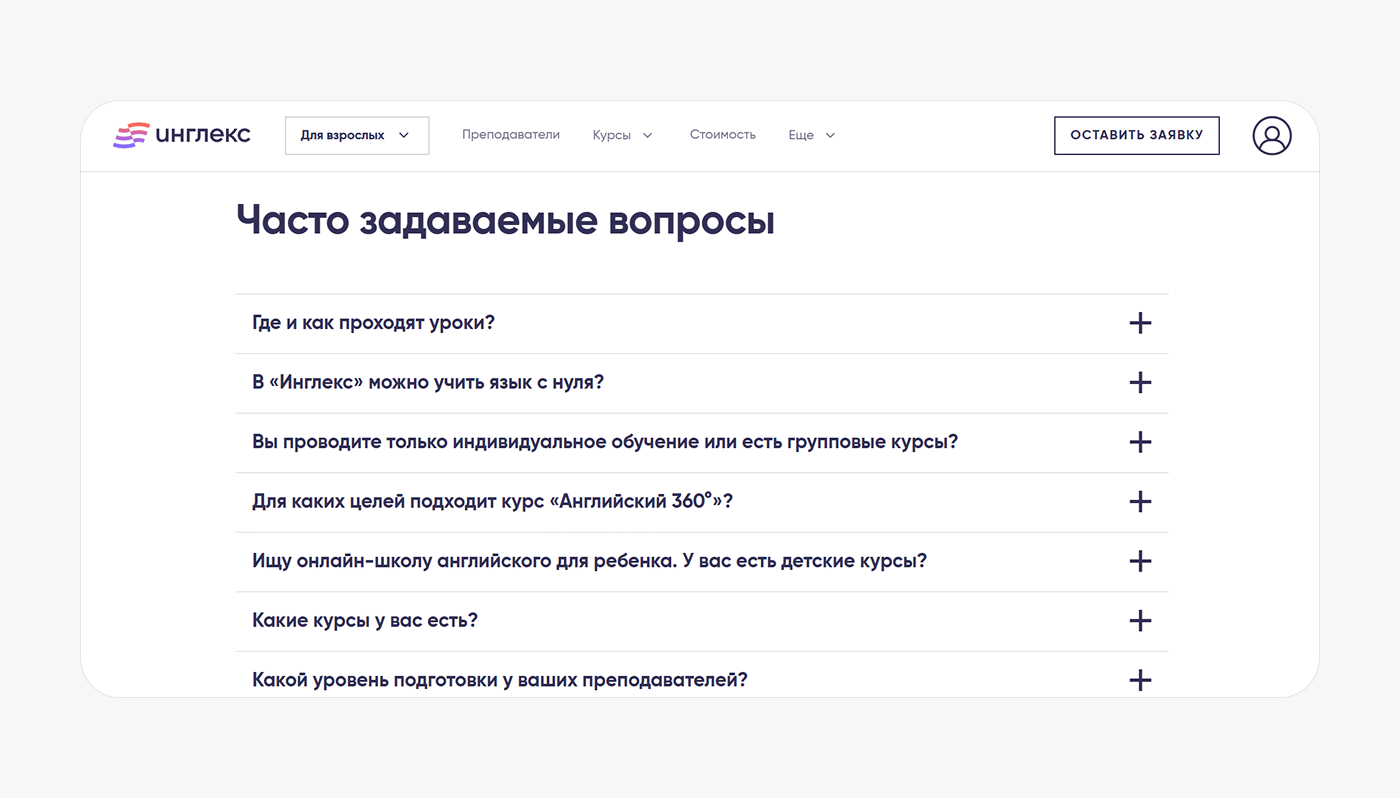Click question Ищу онлайн-школу английского для ребенка
Viewport: 1400px width, 798px height.
point(590,561)
